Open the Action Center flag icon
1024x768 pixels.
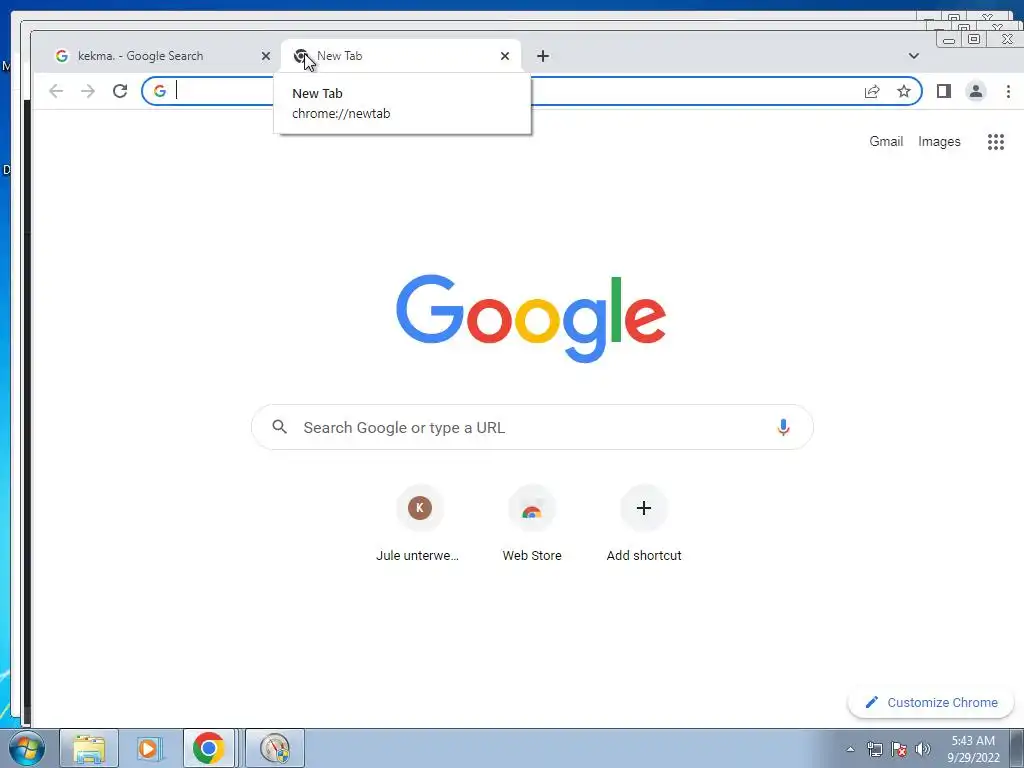[899, 749]
